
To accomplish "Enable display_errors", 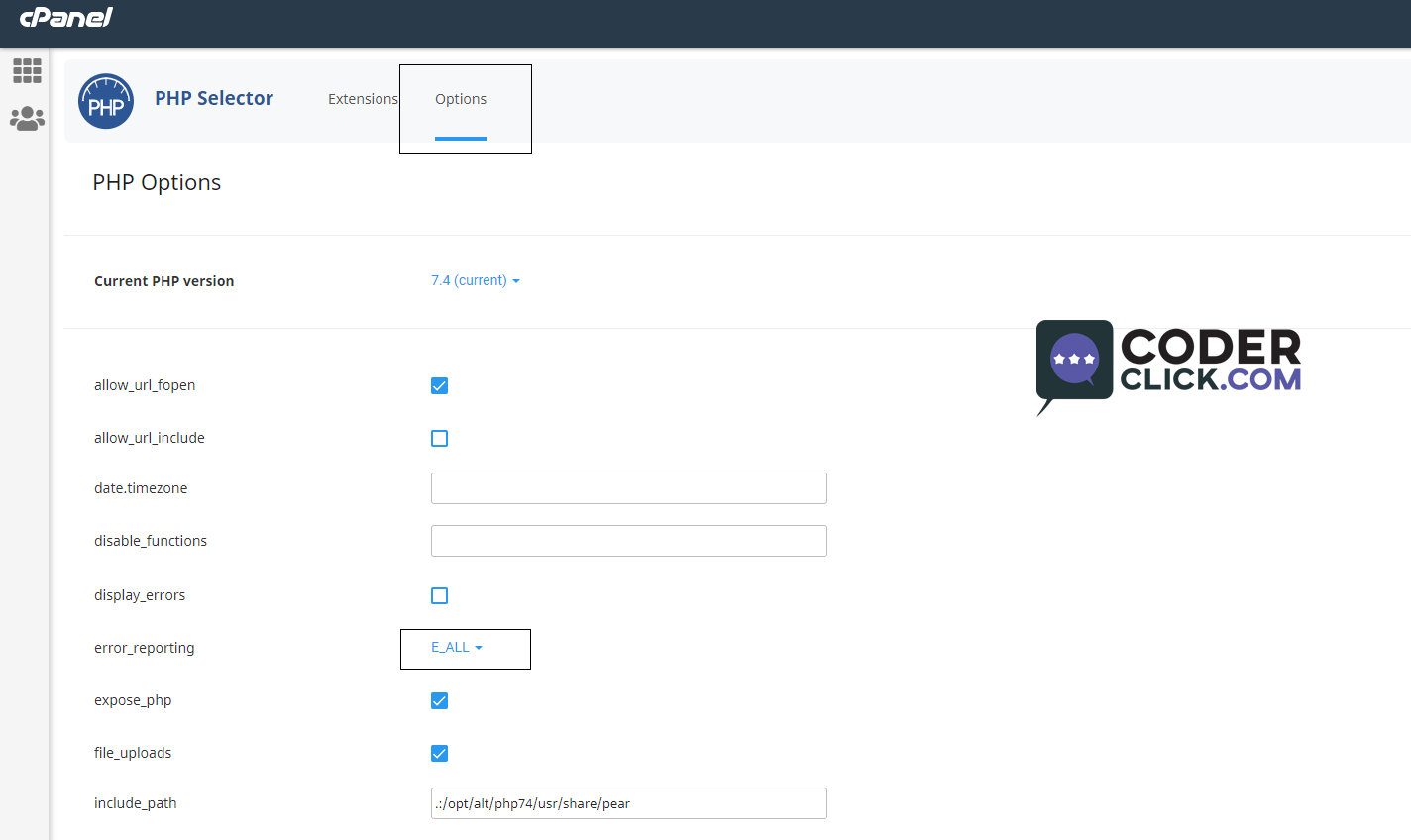I will 439,595.
